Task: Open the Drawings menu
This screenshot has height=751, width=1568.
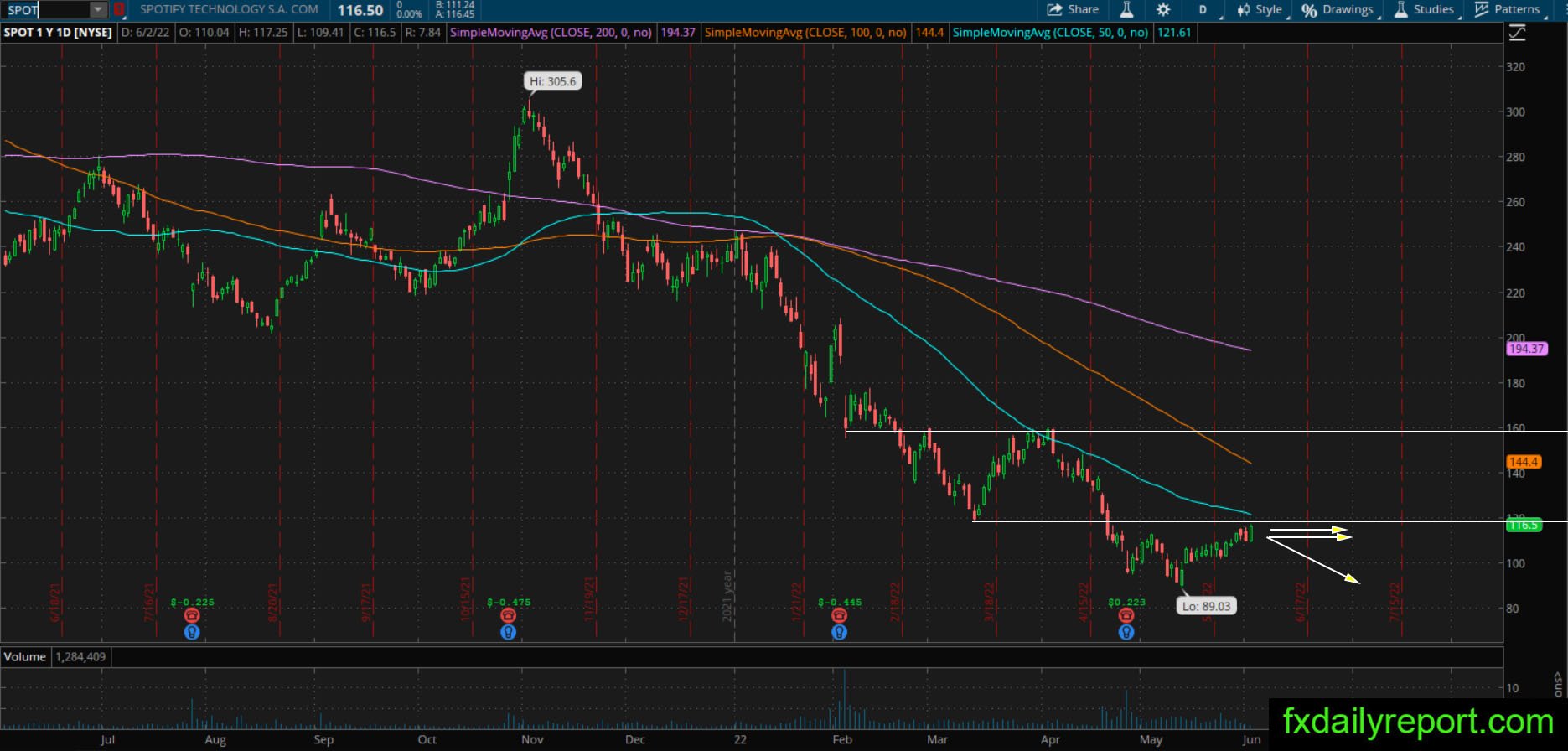Action: click(x=1338, y=10)
